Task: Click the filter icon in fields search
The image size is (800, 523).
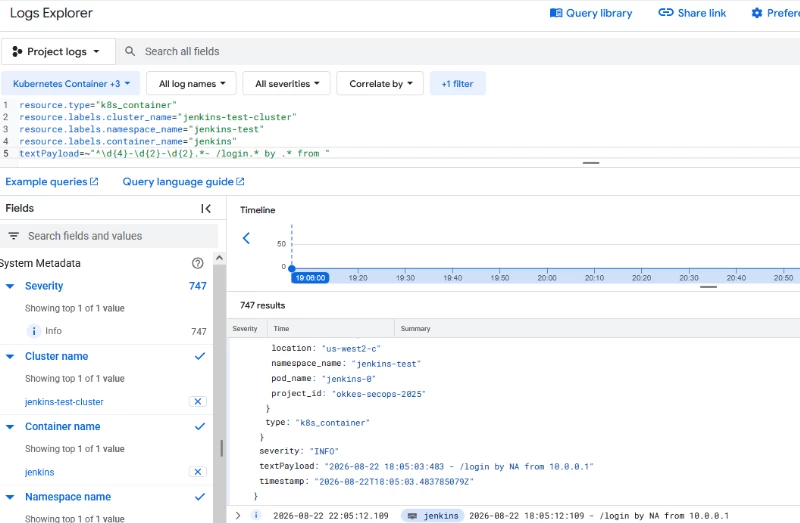Action: point(14,236)
